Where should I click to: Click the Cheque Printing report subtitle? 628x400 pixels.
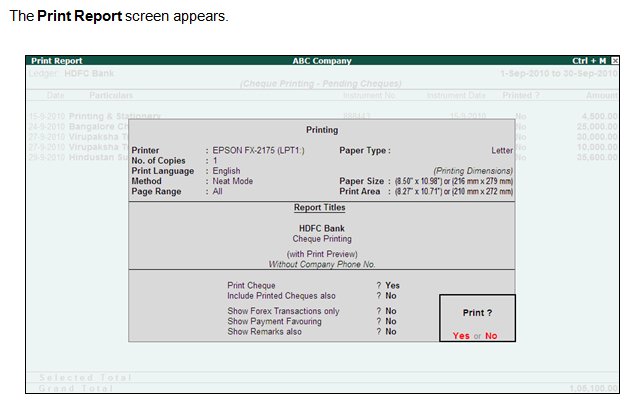tap(322, 239)
